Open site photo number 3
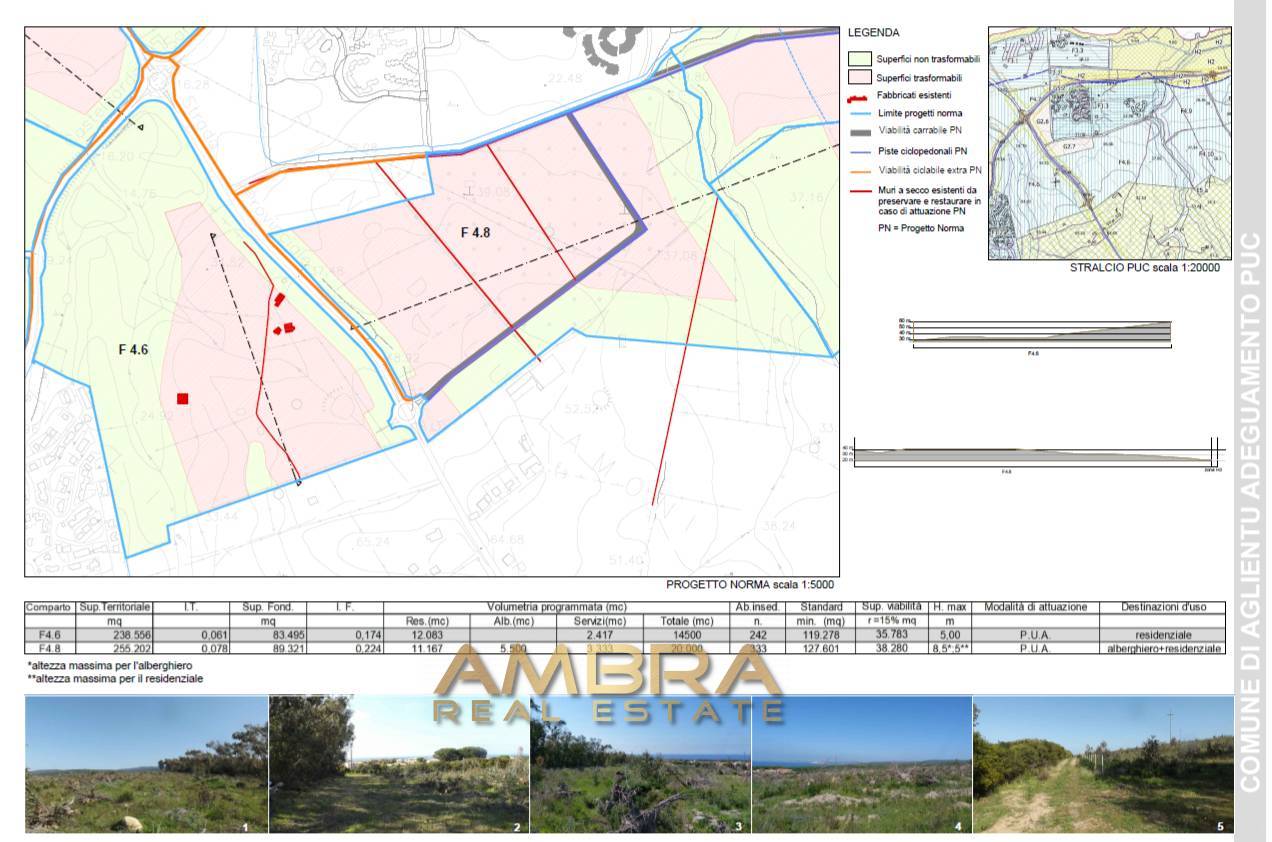Image resolution: width=1272 pixels, height=842 pixels. tap(640, 765)
